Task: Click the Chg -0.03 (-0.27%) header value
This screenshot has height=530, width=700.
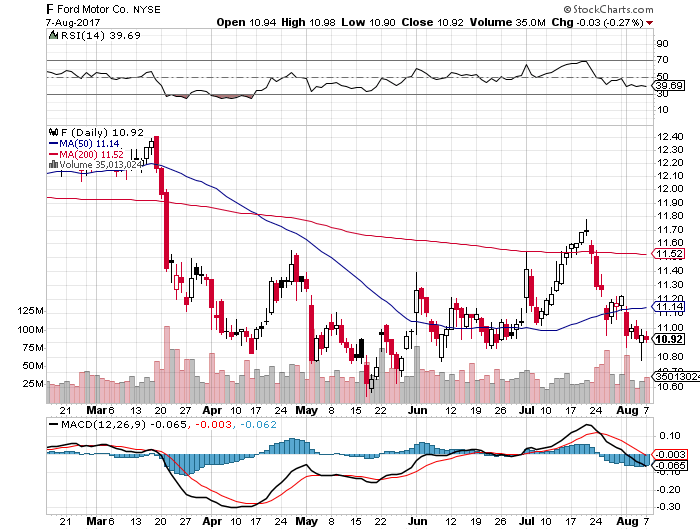Action: [x=597, y=22]
